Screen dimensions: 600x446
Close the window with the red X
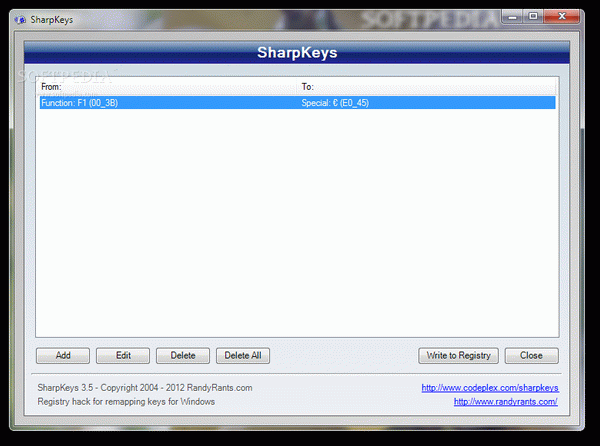[x=562, y=16]
